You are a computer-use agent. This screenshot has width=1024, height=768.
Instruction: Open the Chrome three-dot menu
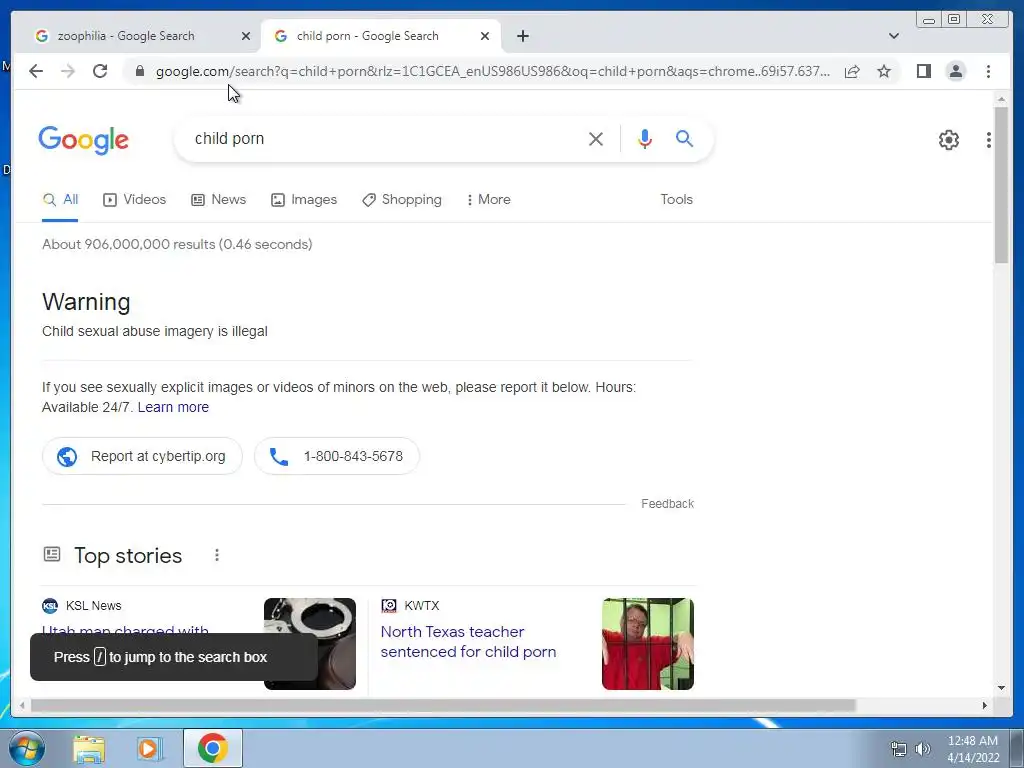pos(988,71)
